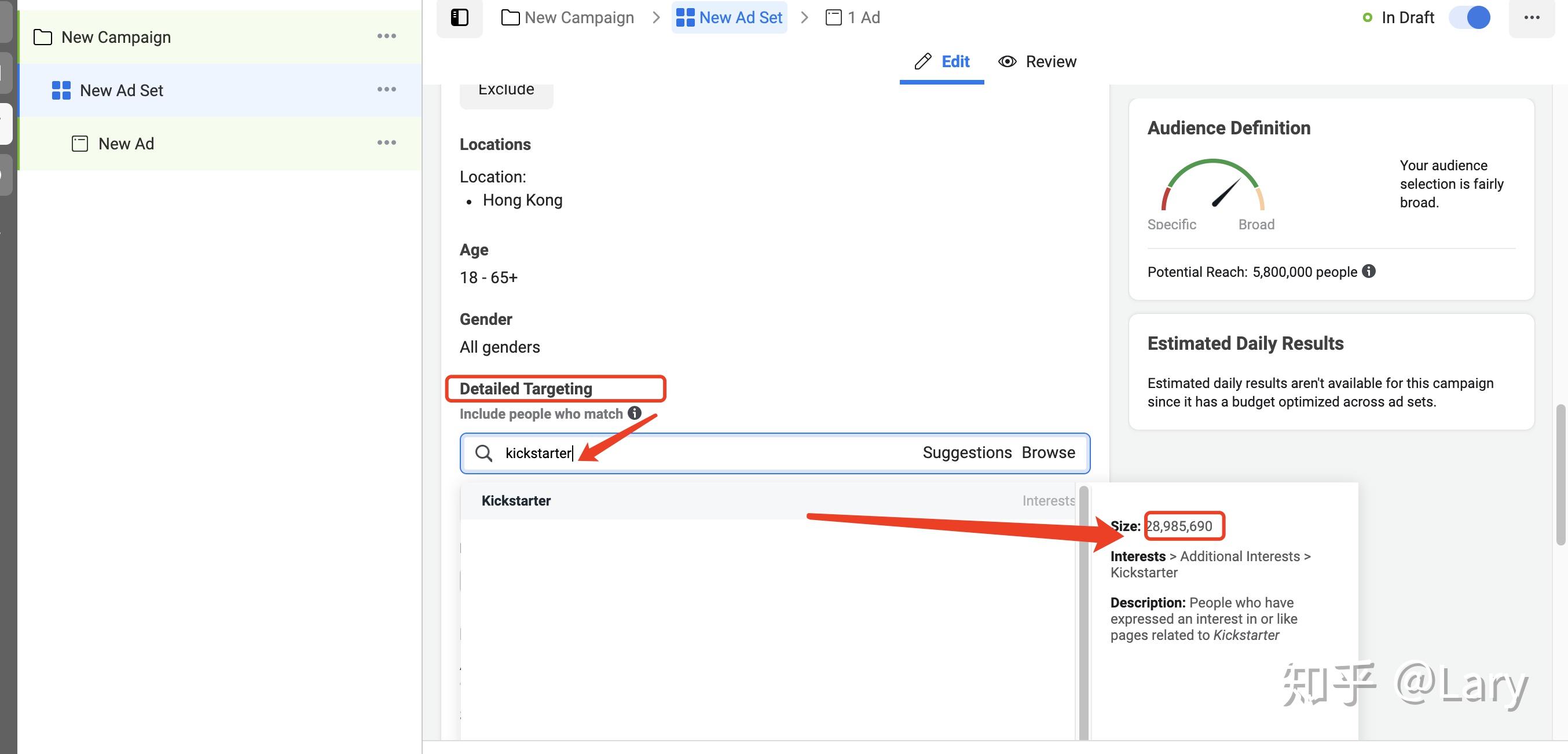1568x754 pixels.
Task: Open three-dot menu for New Ad
Action: 387,143
